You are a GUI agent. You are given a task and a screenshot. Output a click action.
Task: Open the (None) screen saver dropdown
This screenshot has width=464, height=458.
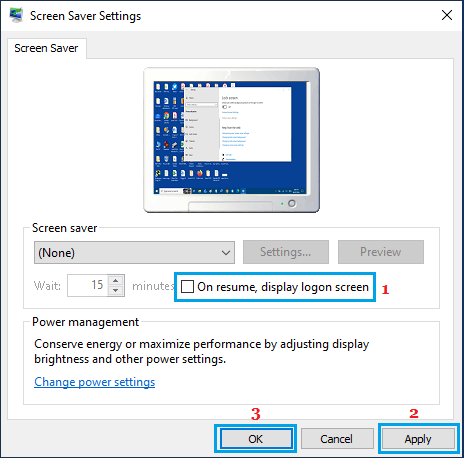(x=134, y=253)
